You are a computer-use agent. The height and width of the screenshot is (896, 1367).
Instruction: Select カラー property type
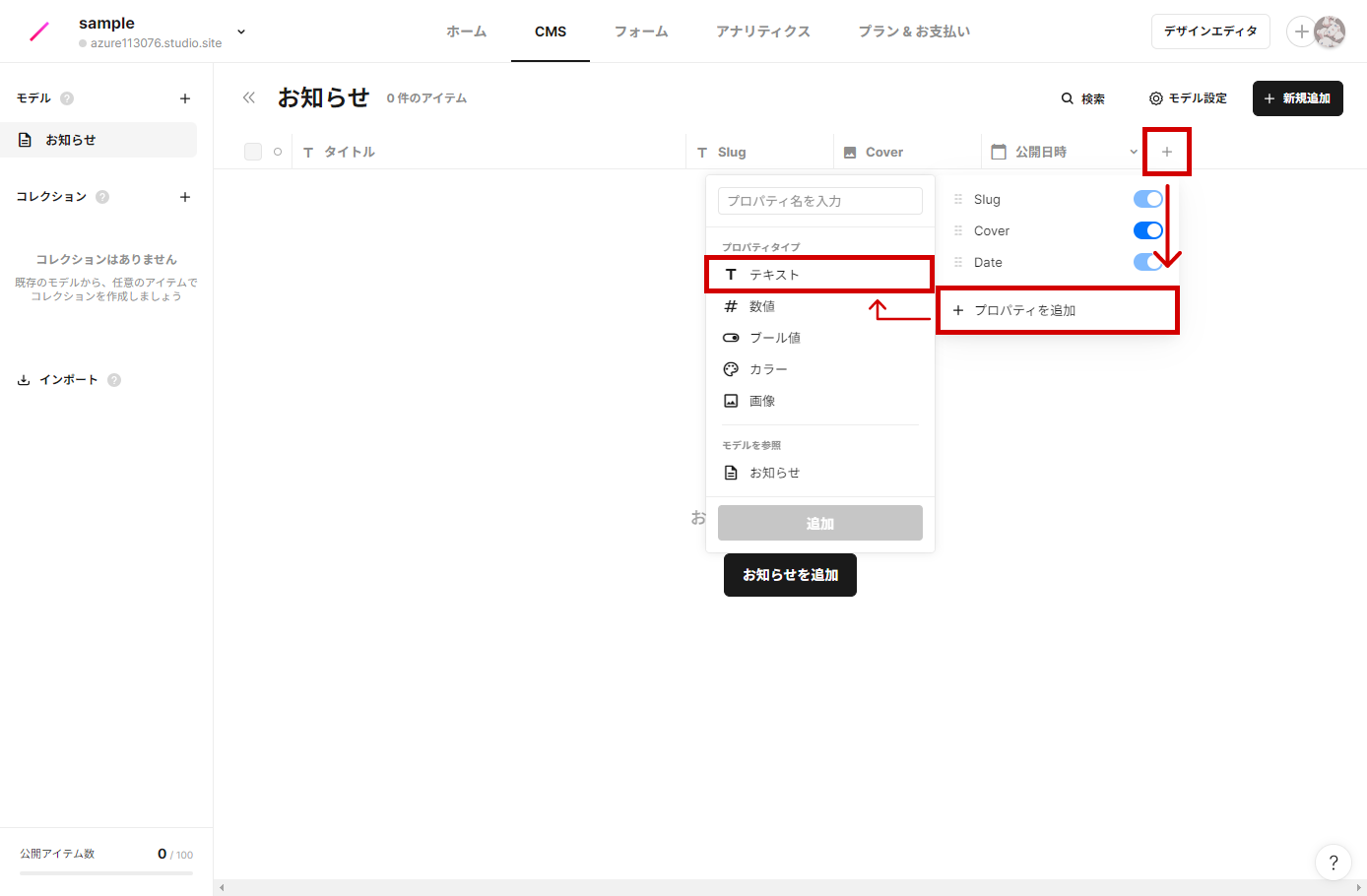(768, 369)
